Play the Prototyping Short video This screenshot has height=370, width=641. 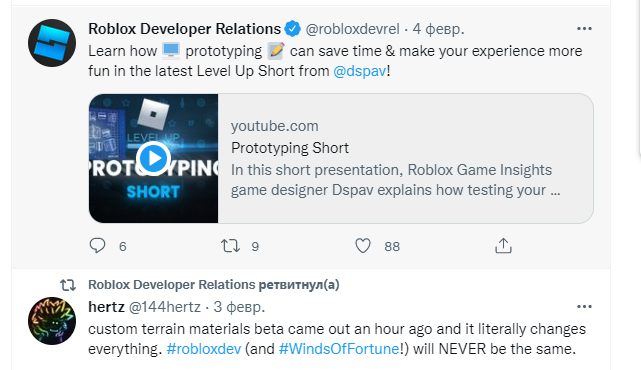pos(153,158)
